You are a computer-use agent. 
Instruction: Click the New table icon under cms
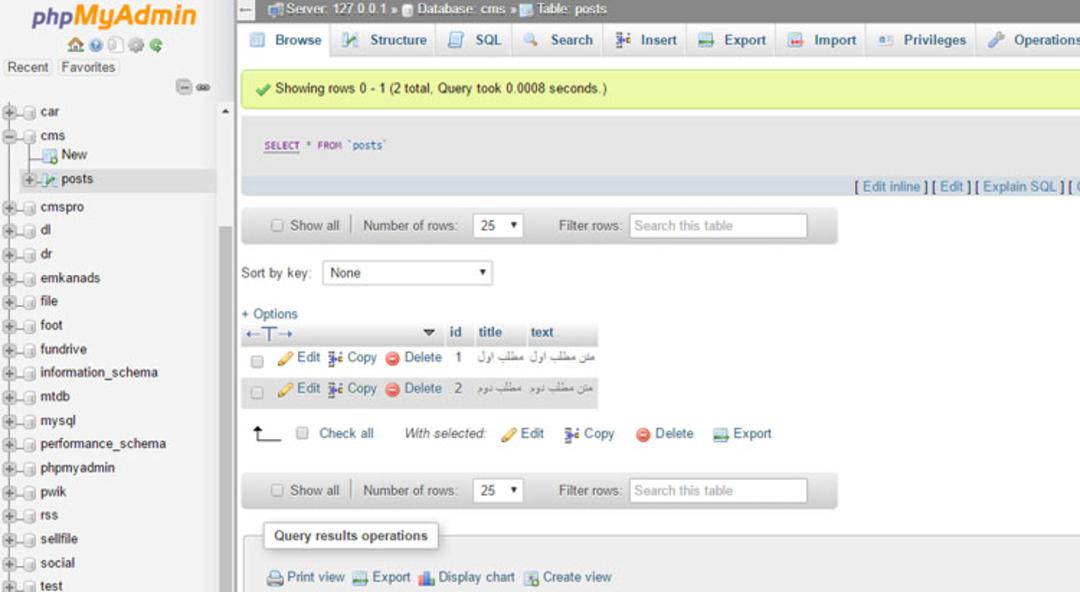(50, 156)
